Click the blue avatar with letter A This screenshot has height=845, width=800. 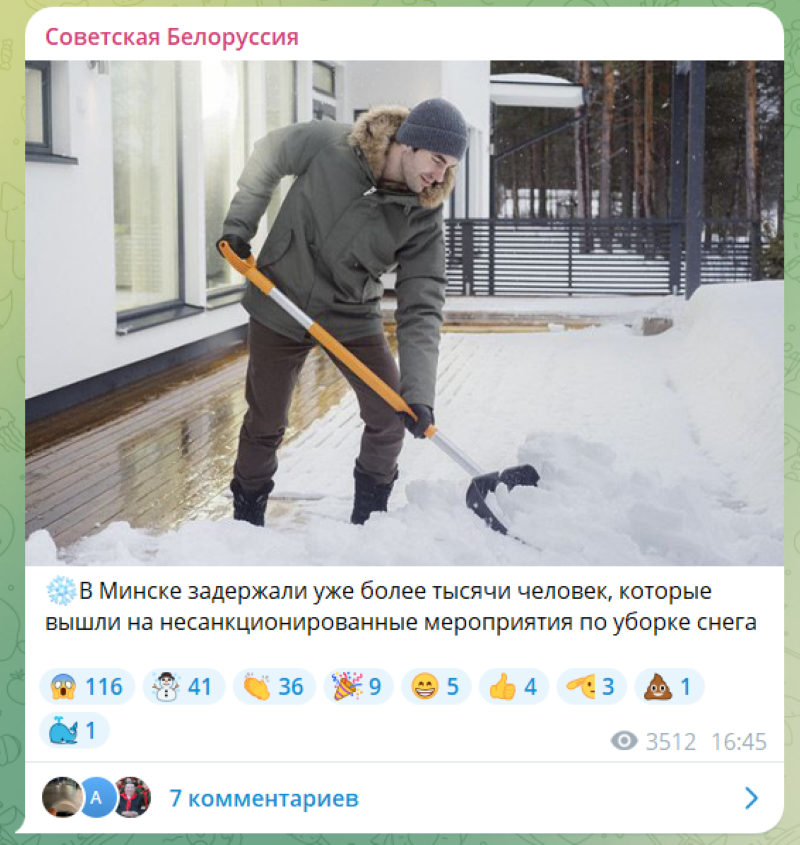[x=96, y=797]
